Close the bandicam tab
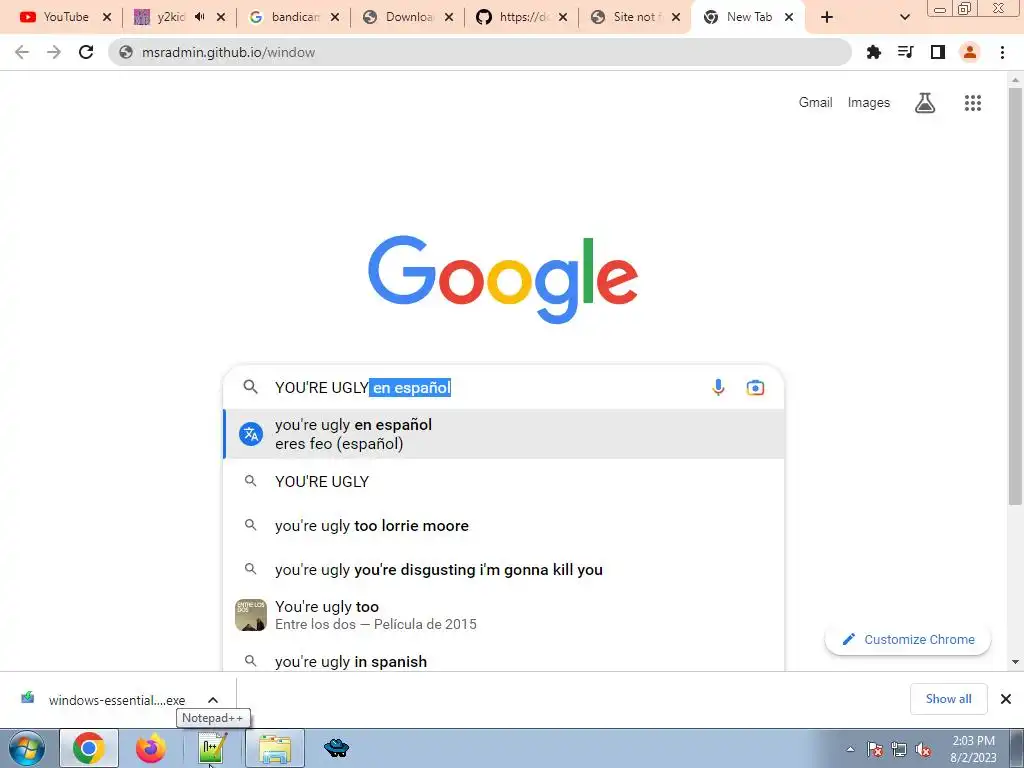The image size is (1024, 768). (335, 17)
